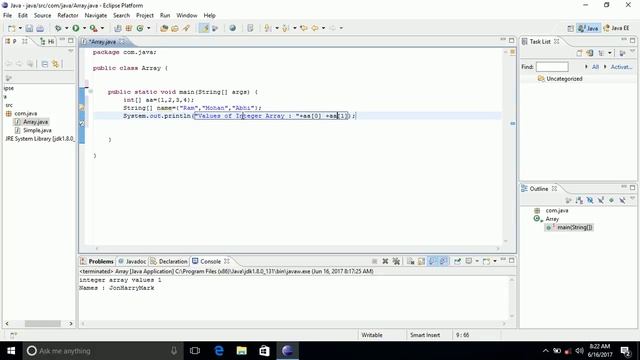
Task: Run the program with green Run button
Action: click(76, 28)
